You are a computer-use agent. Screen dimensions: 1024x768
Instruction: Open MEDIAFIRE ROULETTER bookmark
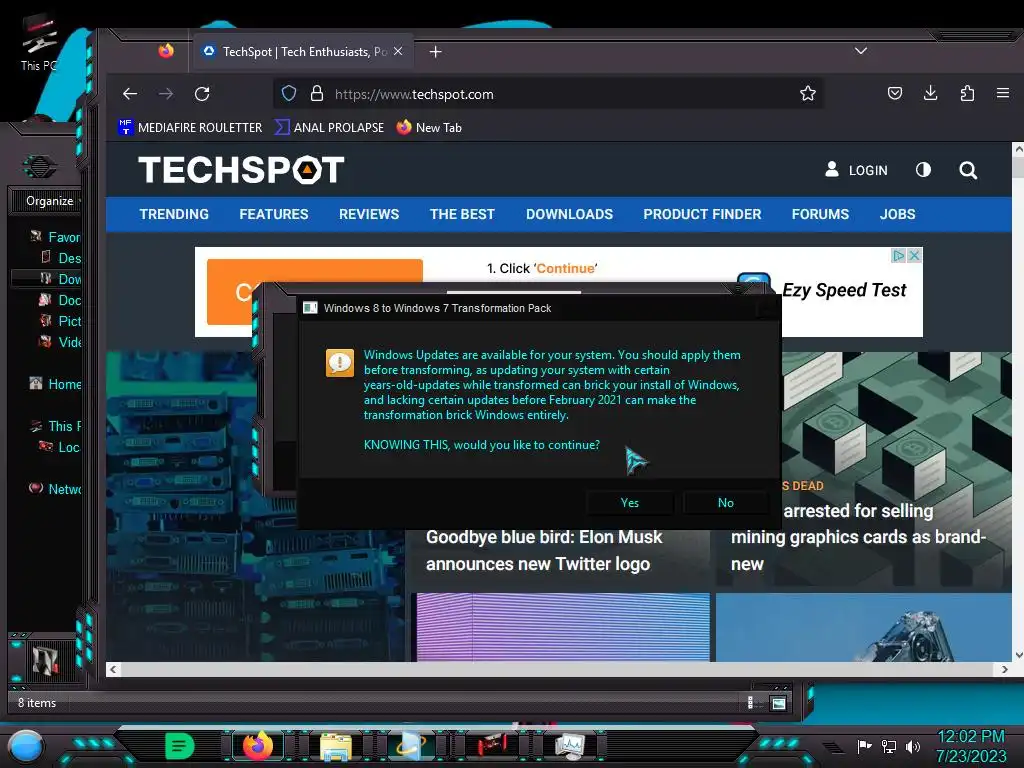point(190,127)
